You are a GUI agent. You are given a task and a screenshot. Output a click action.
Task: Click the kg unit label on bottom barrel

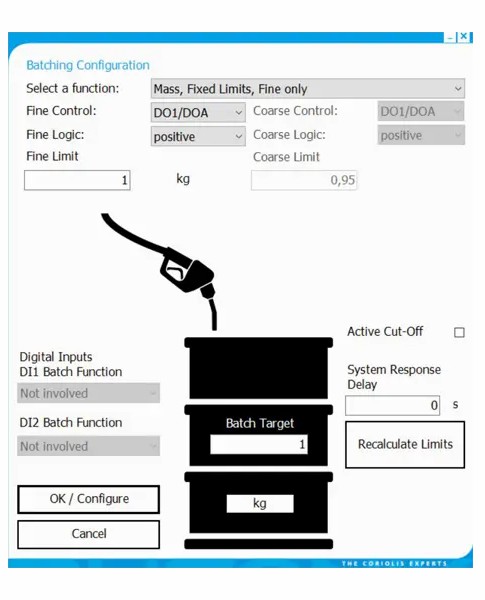[x=260, y=503]
